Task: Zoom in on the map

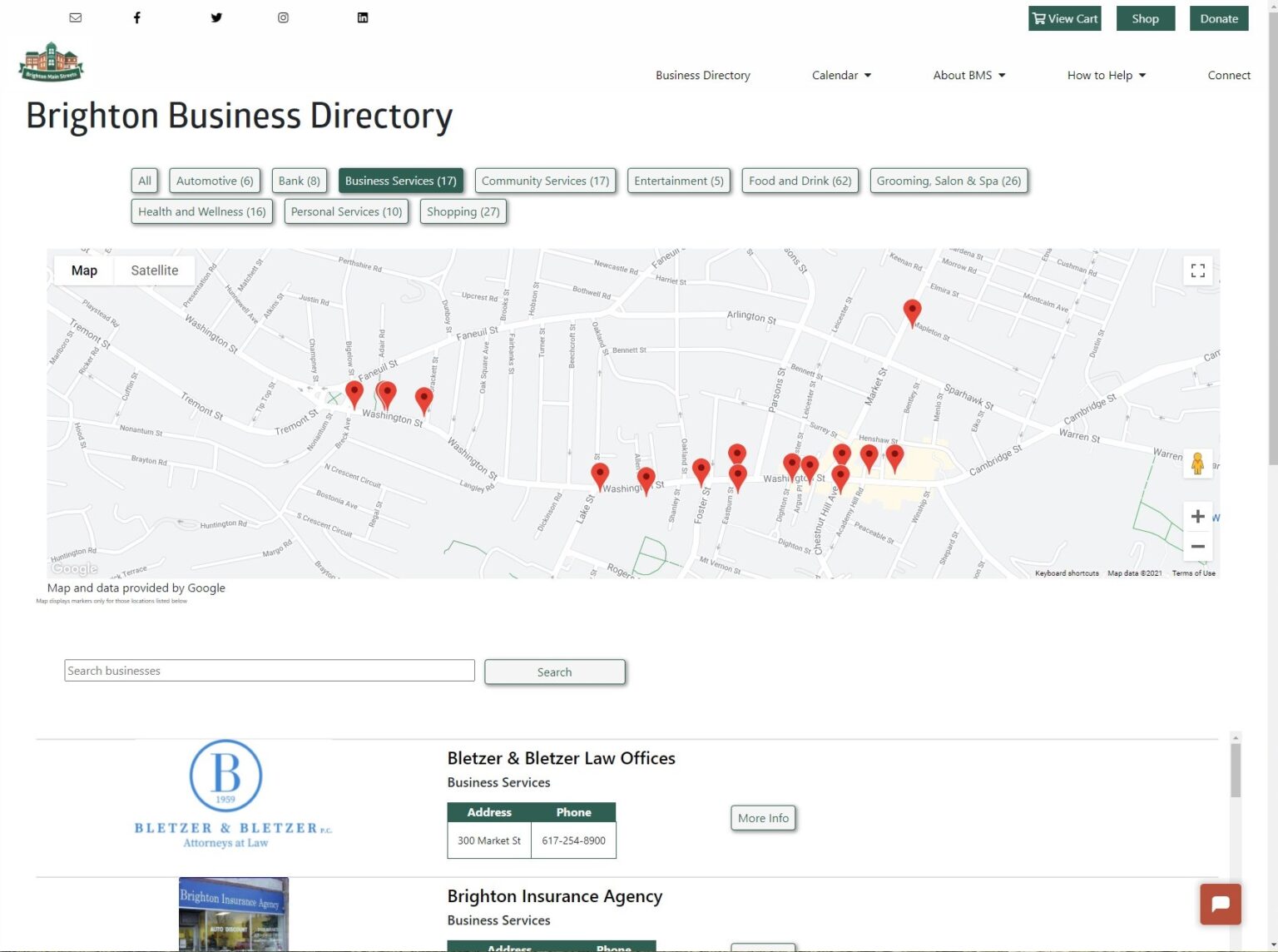Action: [x=1197, y=516]
